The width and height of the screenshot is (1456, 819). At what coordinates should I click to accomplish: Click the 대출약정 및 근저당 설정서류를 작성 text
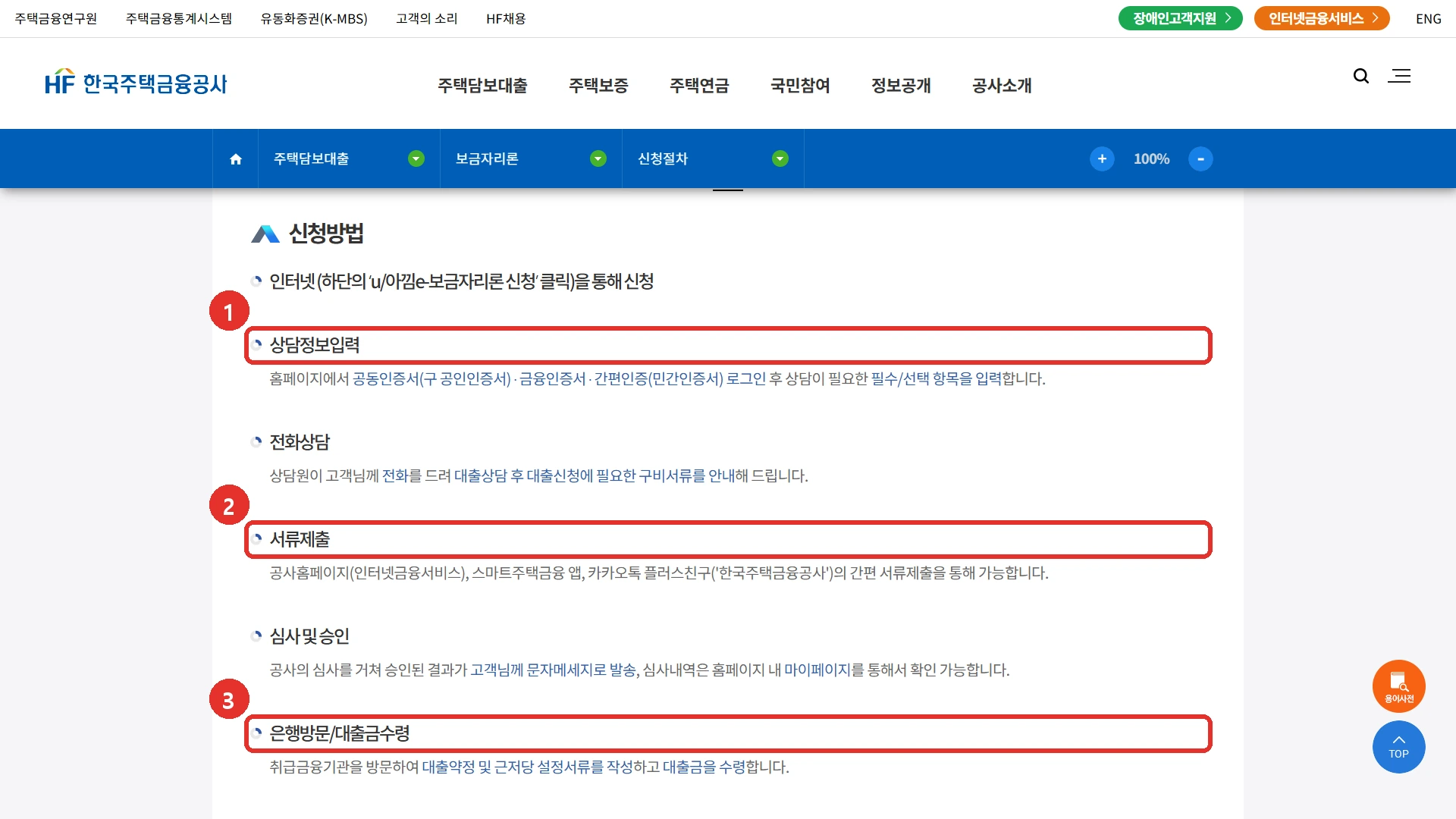pyautogui.click(x=527, y=767)
